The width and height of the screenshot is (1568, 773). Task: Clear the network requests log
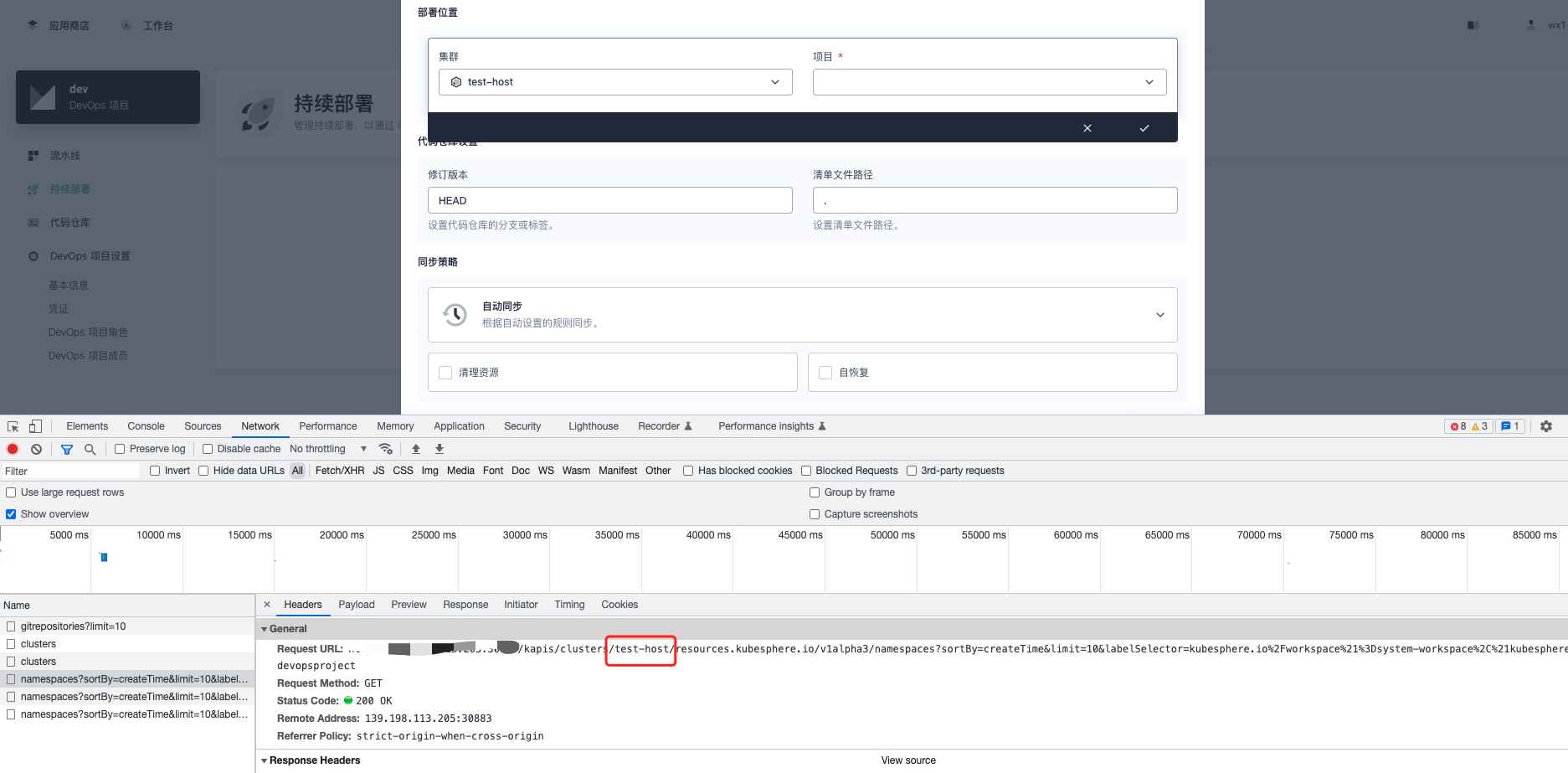coord(36,449)
